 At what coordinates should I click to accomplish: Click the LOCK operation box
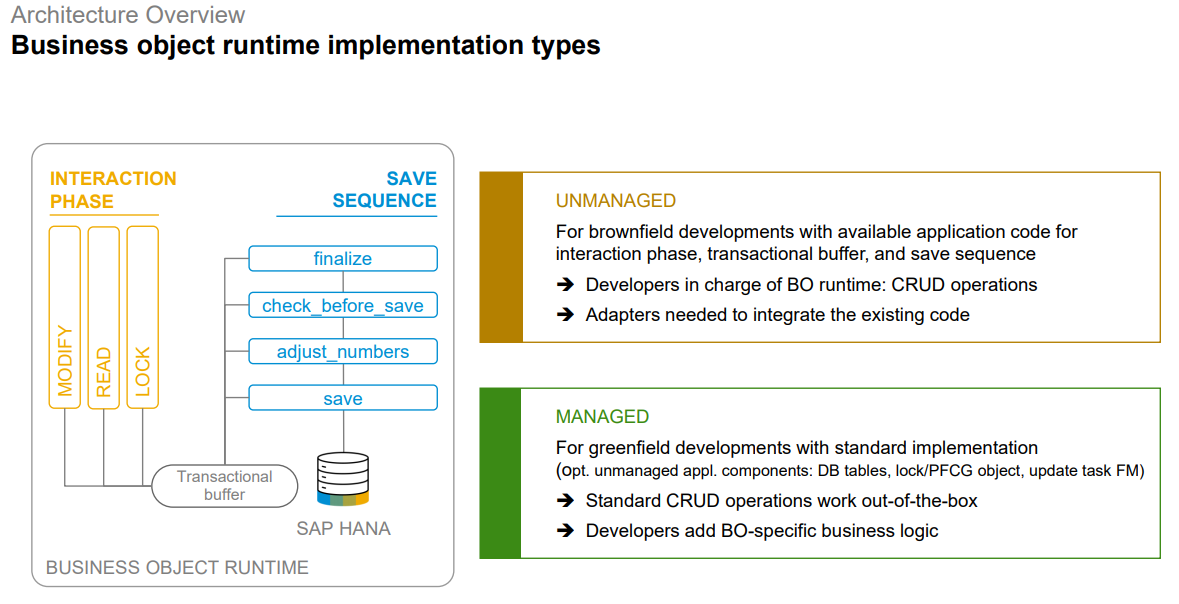coord(142,316)
